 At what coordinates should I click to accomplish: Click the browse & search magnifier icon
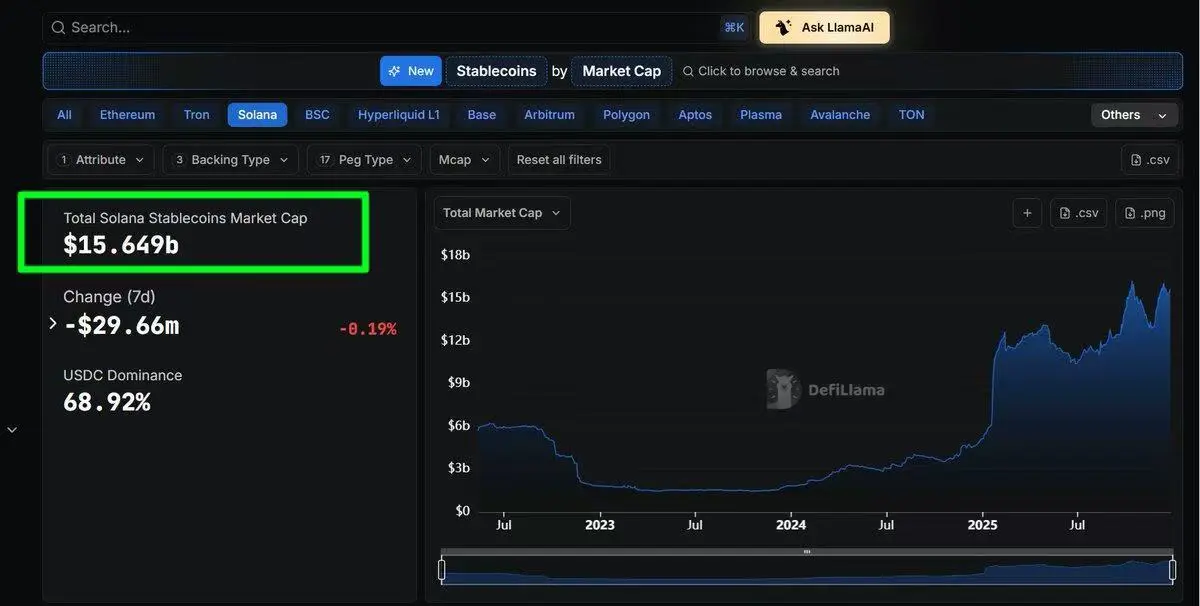click(x=688, y=71)
